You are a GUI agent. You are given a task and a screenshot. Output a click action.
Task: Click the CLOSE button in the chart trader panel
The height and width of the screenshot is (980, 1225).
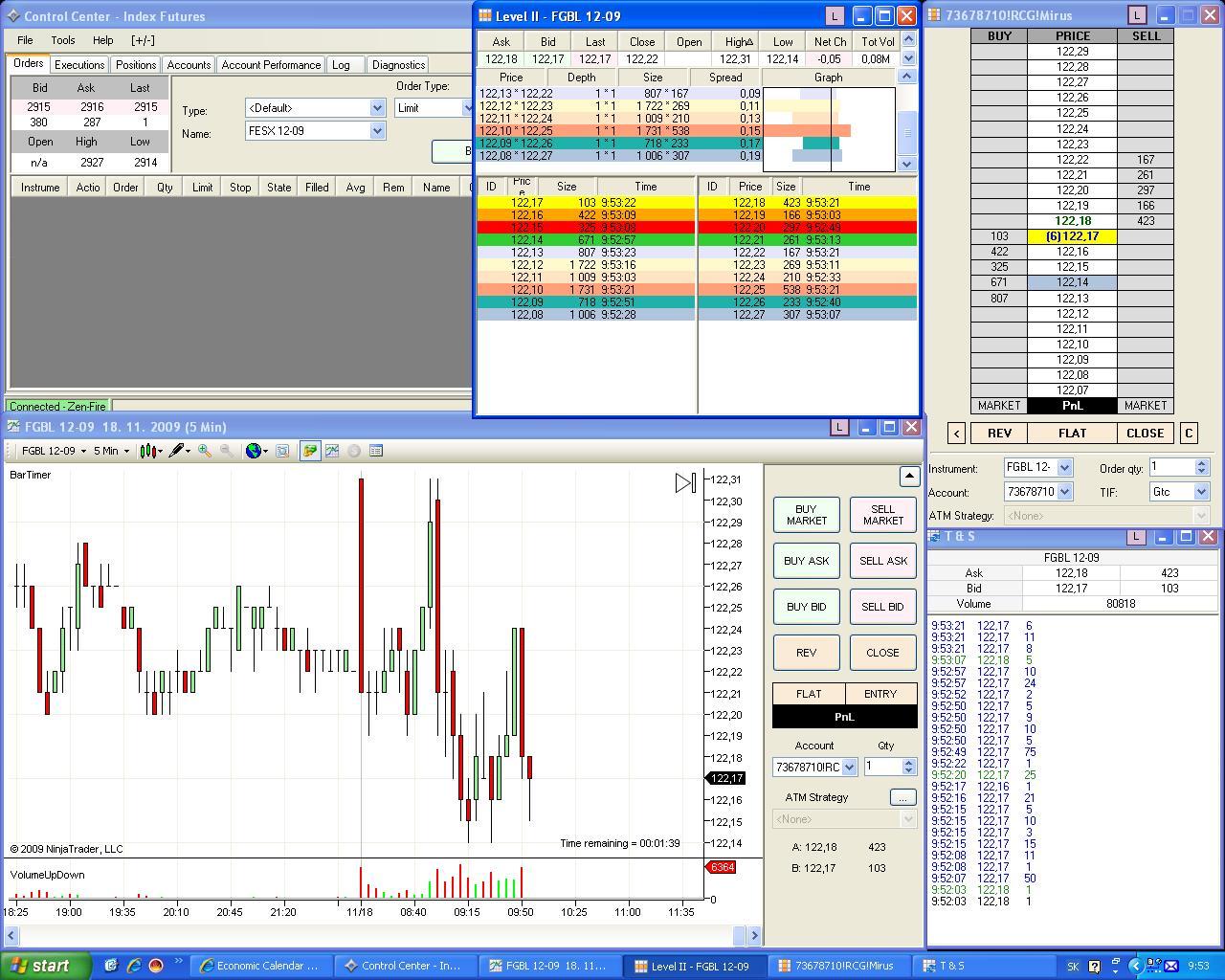pos(883,653)
